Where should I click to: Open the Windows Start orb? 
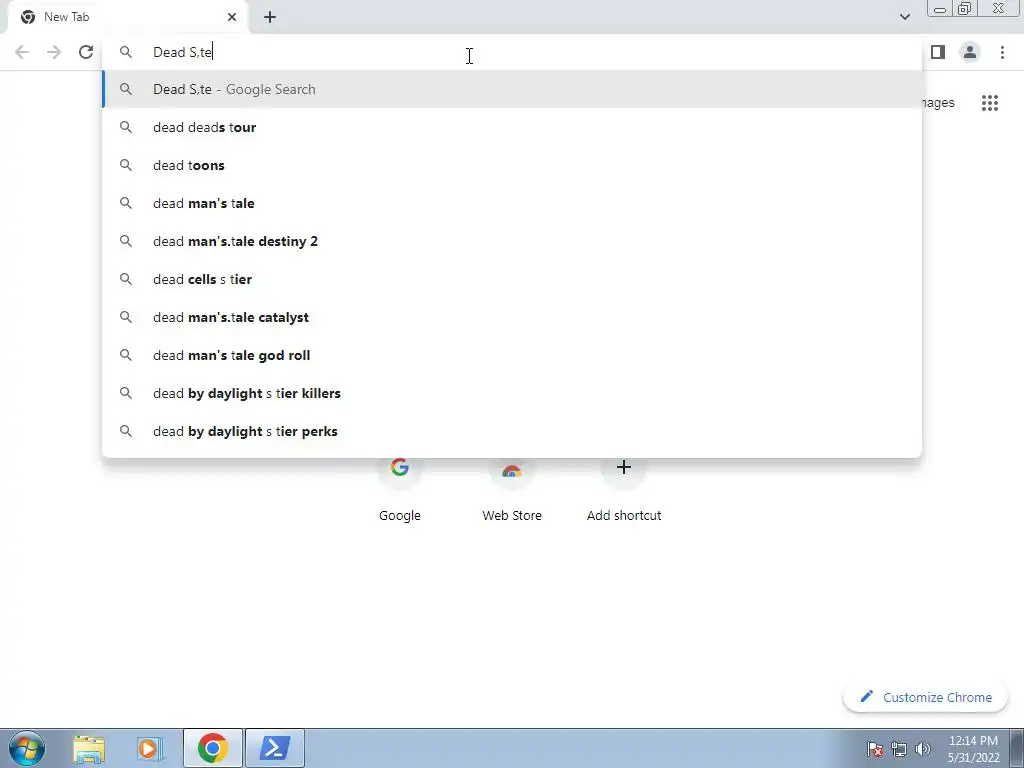[x=27, y=748]
